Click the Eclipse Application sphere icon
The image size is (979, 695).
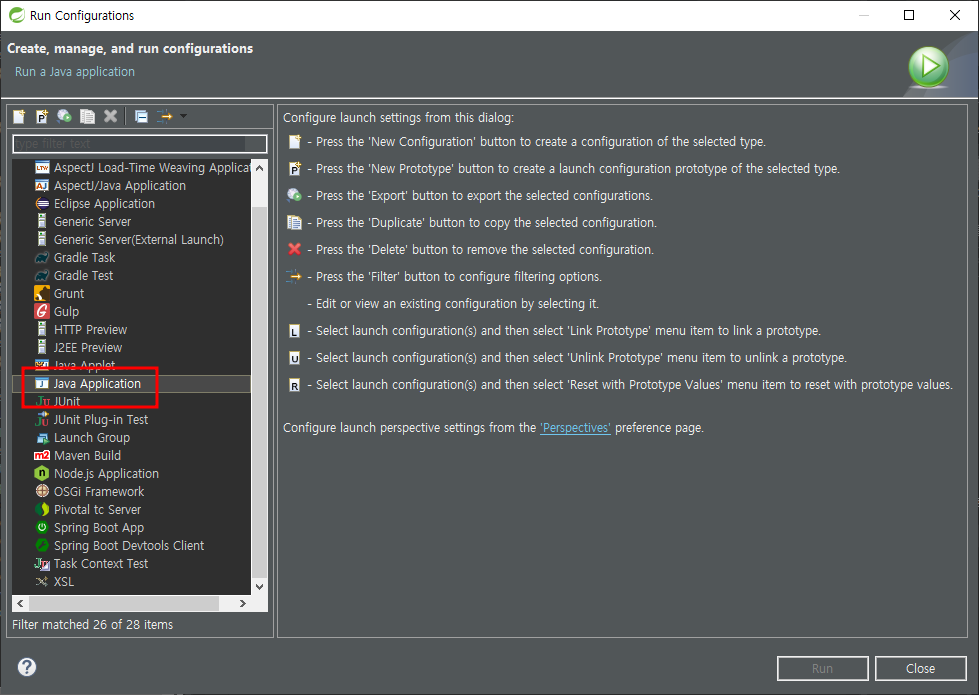tap(42, 204)
